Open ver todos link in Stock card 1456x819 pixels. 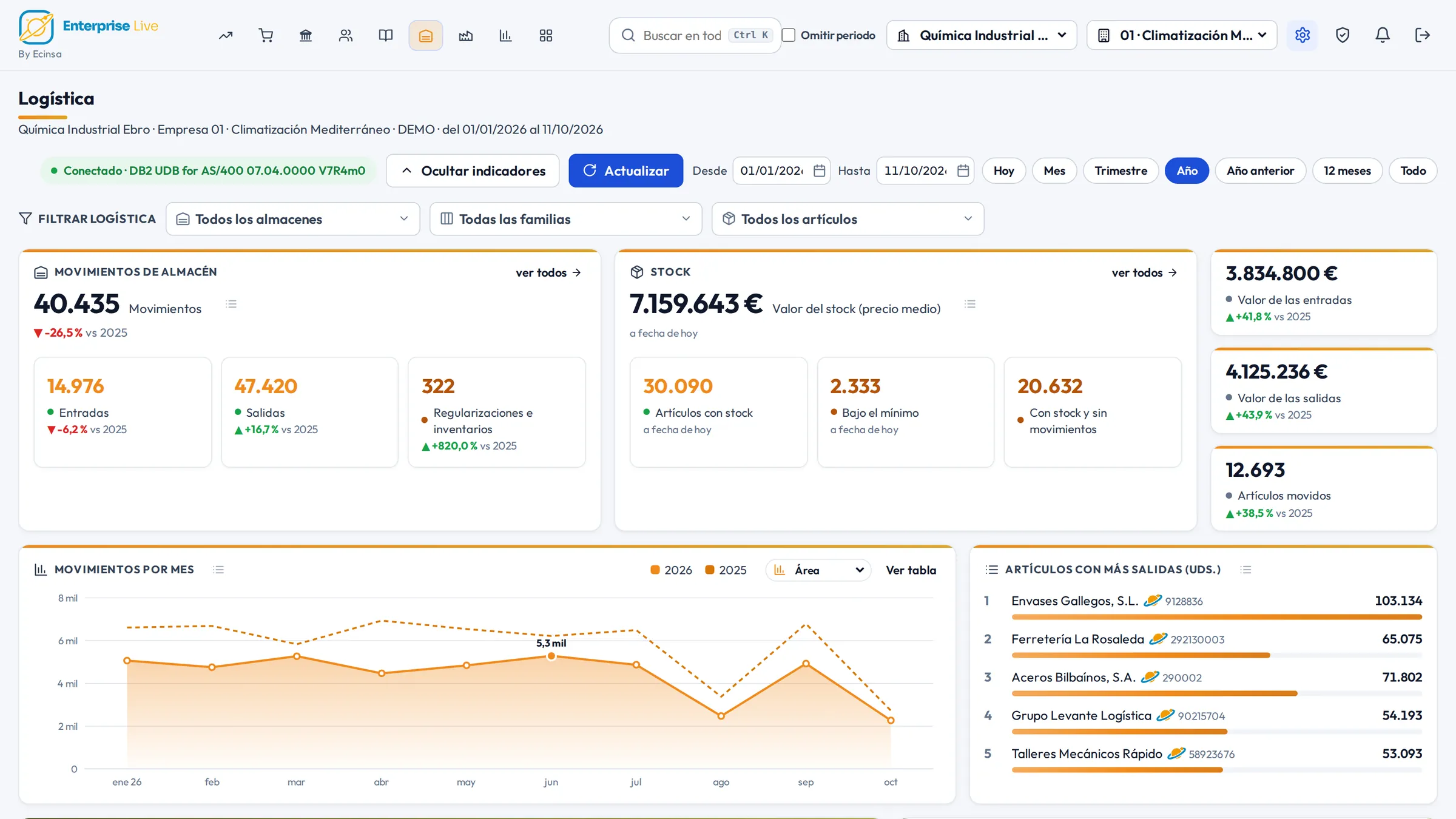pos(1144,272)
